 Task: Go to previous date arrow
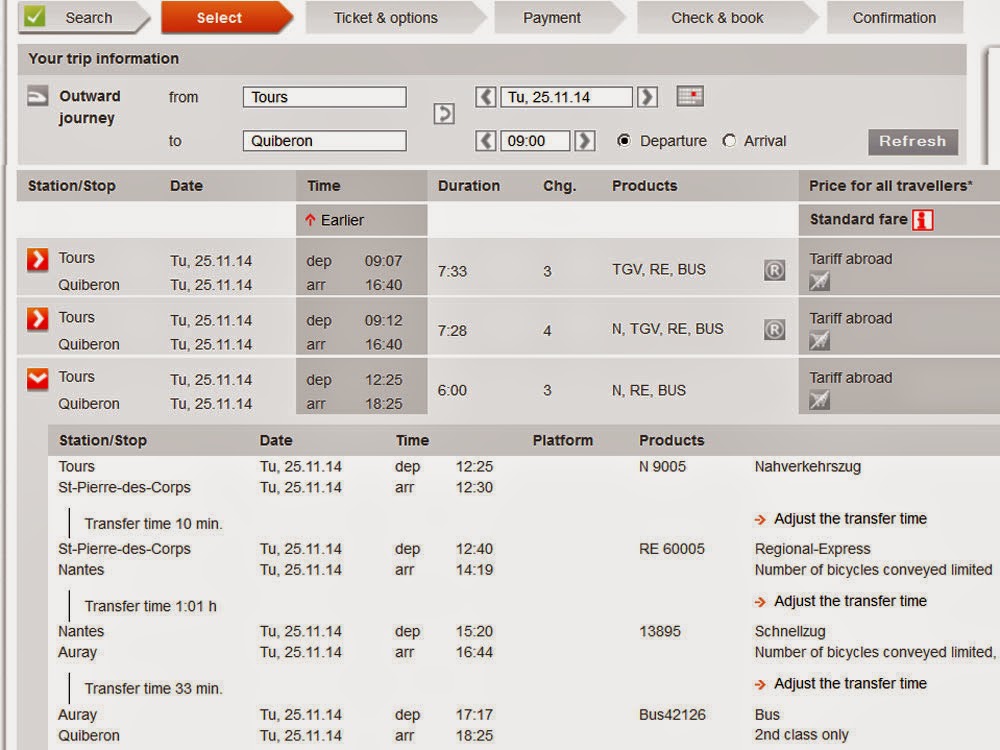[x=485, y=97]
